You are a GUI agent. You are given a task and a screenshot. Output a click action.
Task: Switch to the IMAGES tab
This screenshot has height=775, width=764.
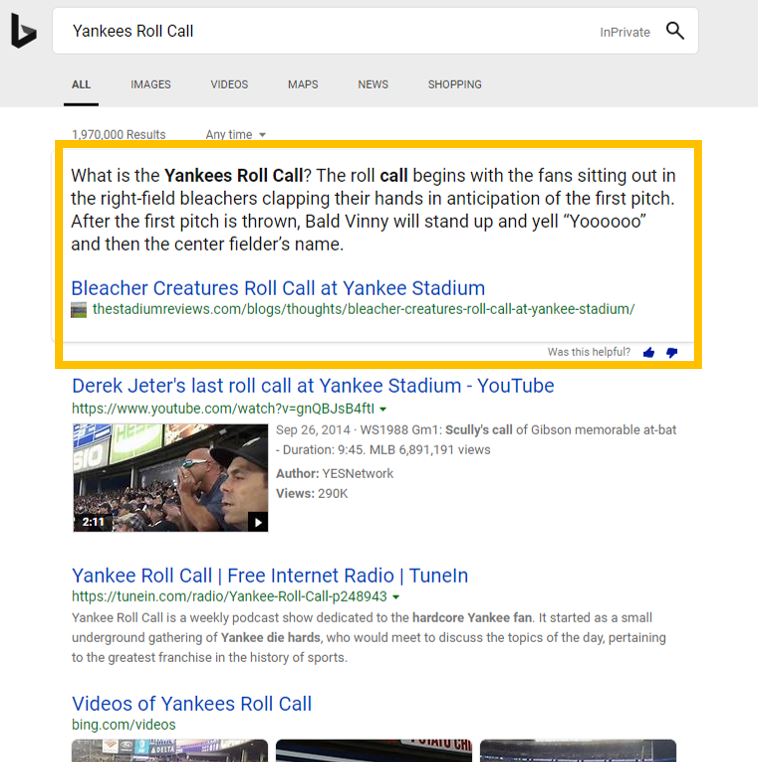[x=151, y=85]
